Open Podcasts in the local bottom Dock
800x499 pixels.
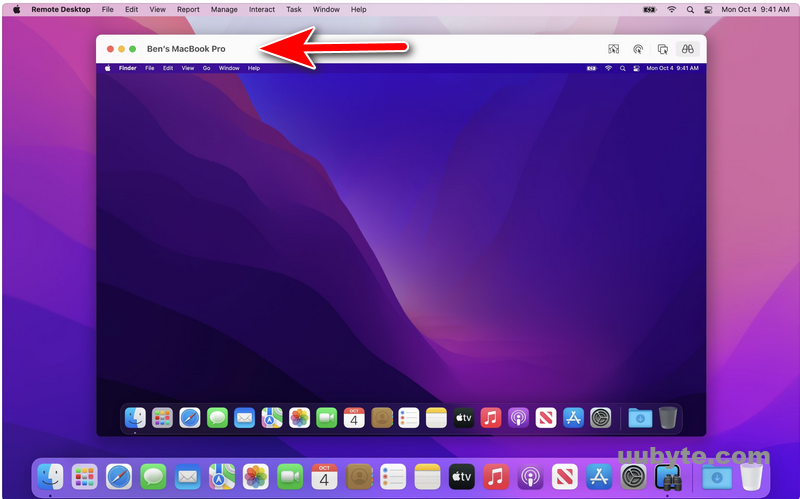point(530,477)
